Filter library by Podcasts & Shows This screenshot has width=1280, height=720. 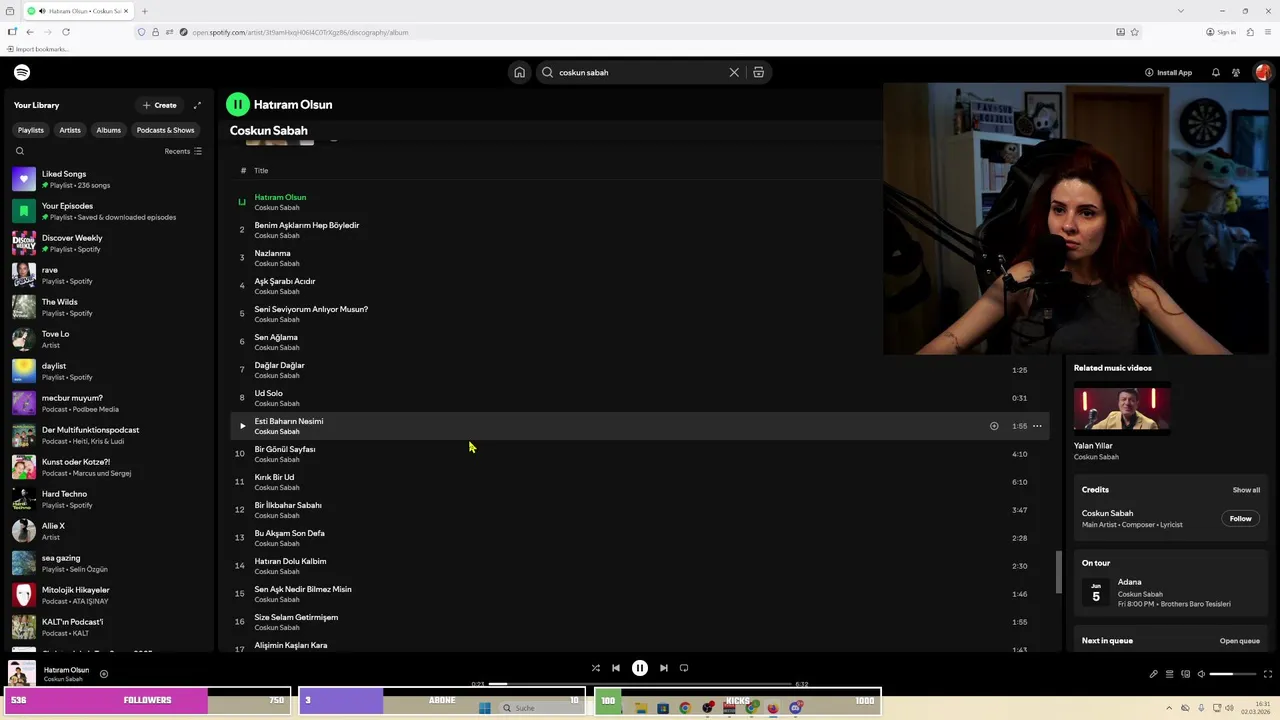pyautogui.click(x=165, y=130)
